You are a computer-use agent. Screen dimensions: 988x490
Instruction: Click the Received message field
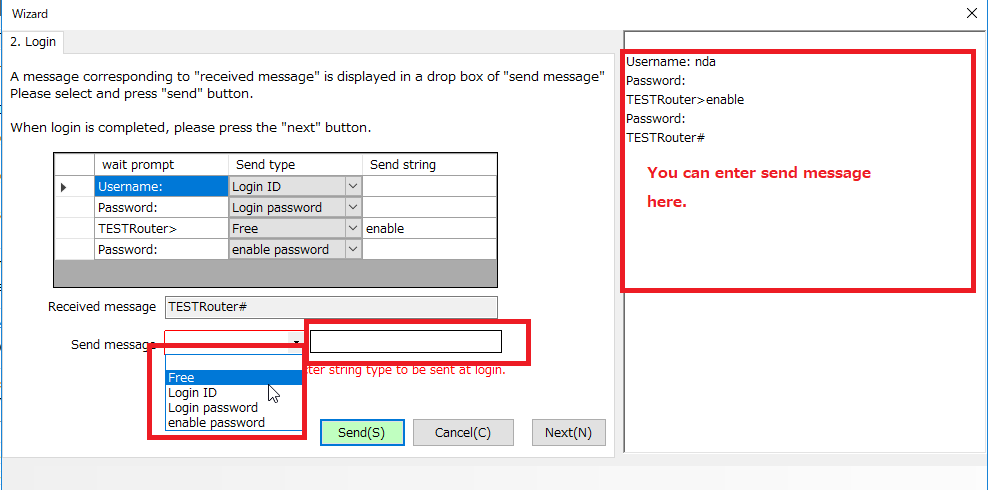click(x=330, y=307)
